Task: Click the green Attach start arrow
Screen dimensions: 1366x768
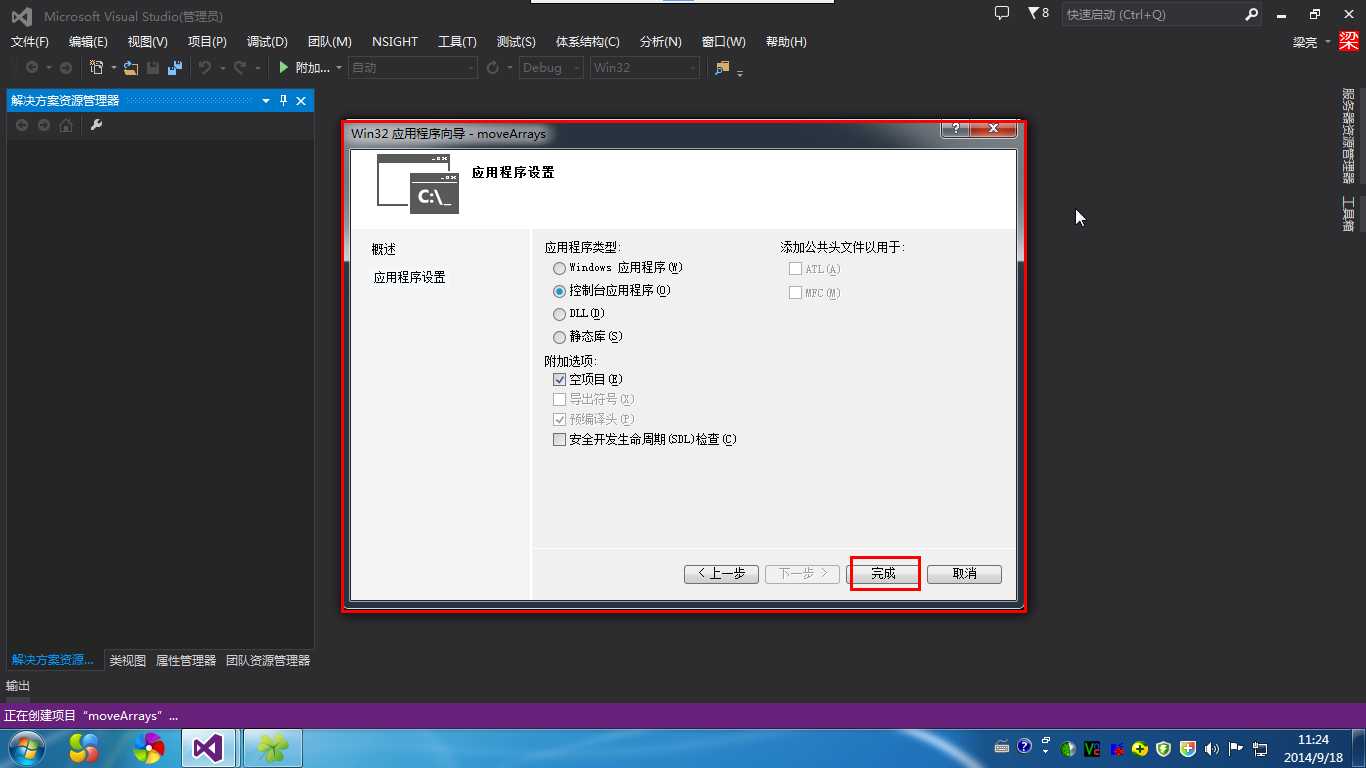Action: tap(284, 68)
